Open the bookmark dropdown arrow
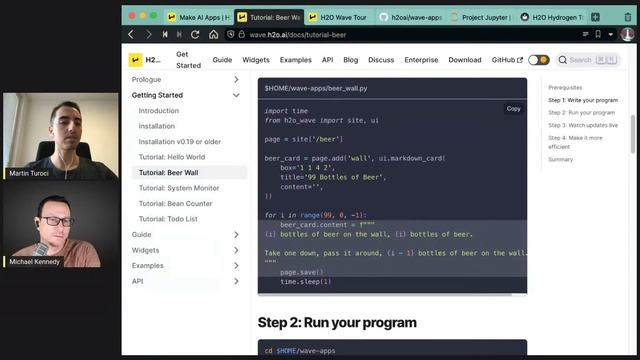640x360 pixels. pos(611,35)
